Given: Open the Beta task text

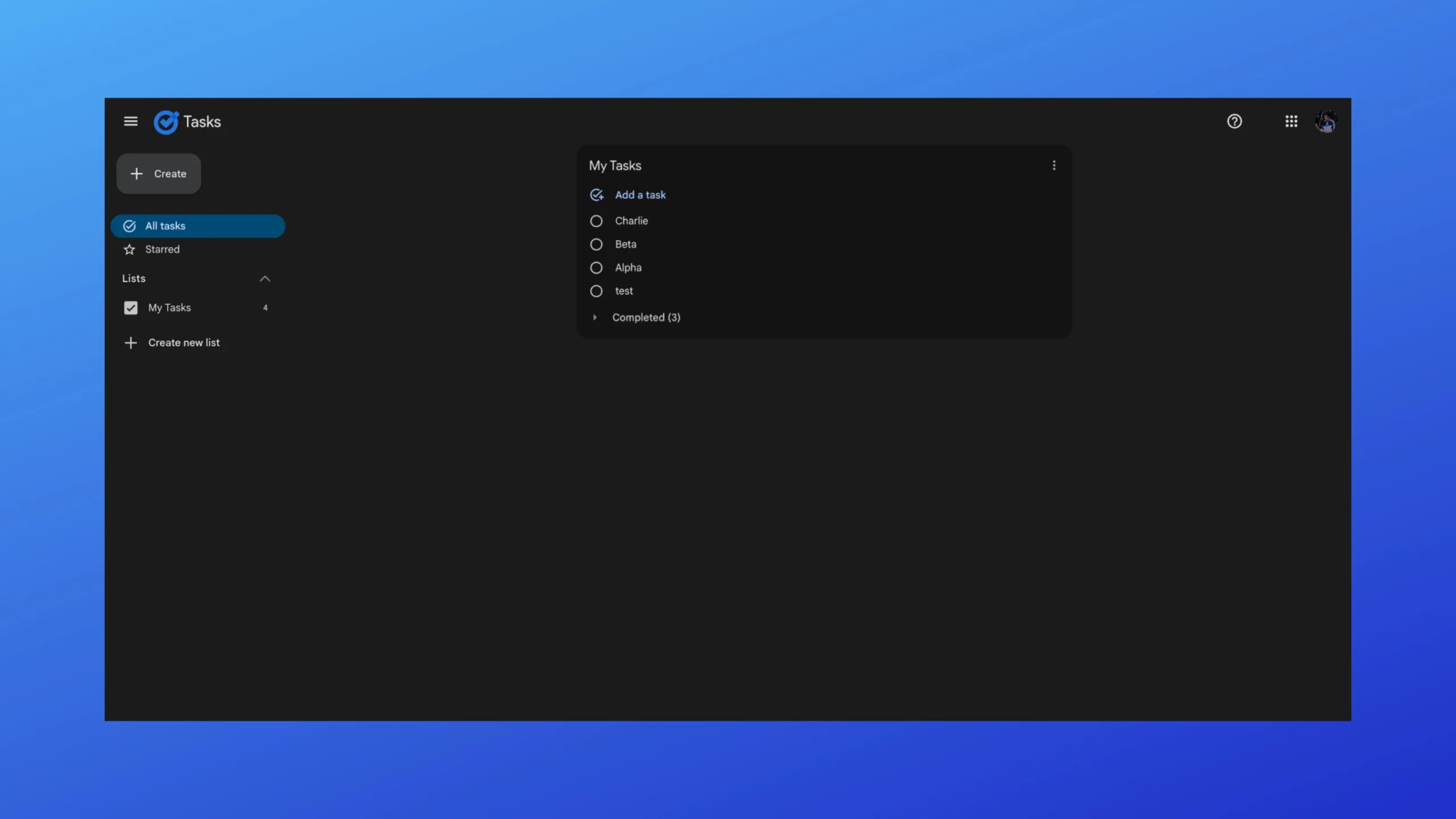Looking at the screenshot, I should (x=626, y=244).
